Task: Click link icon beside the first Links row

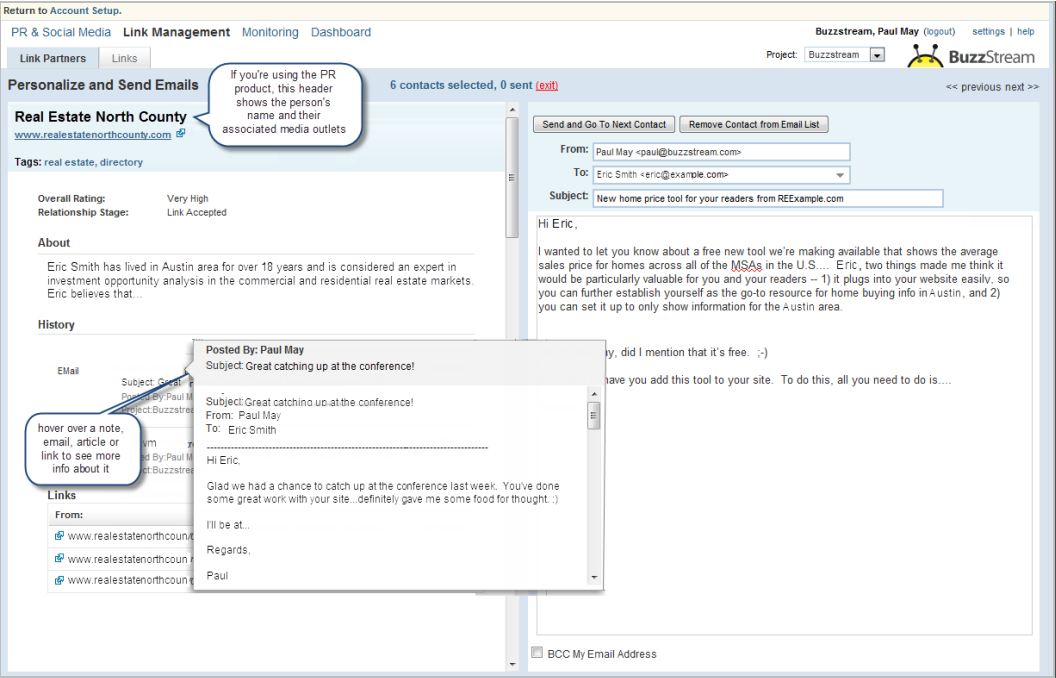Action: point(59,536)
